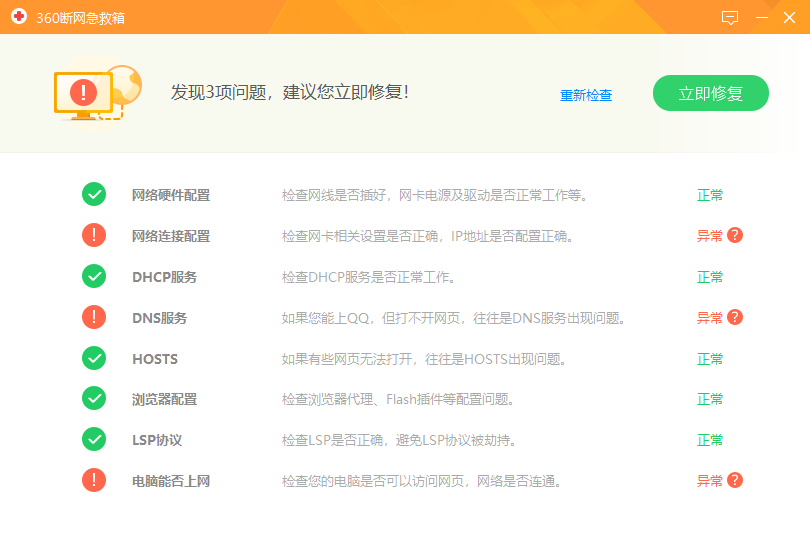Click red alert icon for 电脑能否上网

pos(94,480)
